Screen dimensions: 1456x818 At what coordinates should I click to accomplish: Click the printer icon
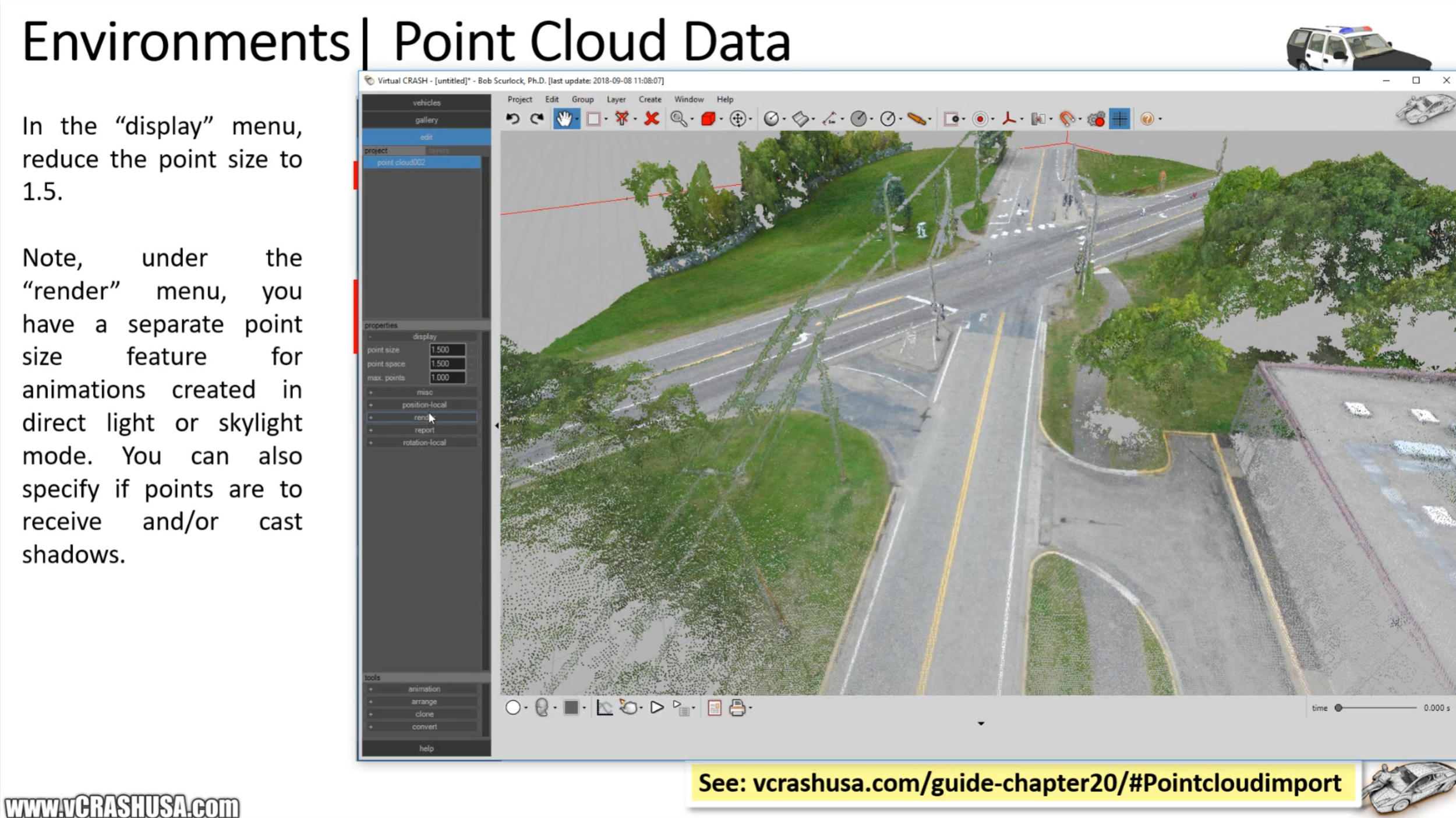tap(737, 707)
